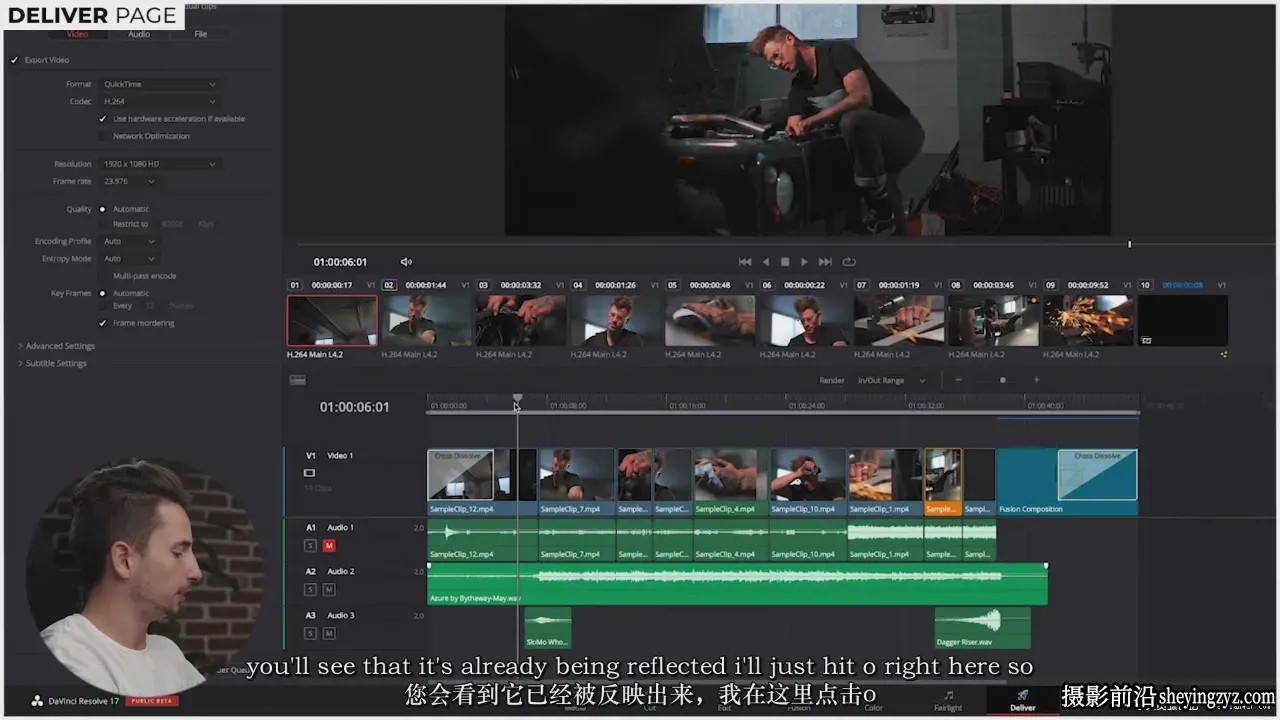Select SampleClip_7.mp4 on Video 1 track
Viewport: 1280px width, 720px height.
click(577, 482)
